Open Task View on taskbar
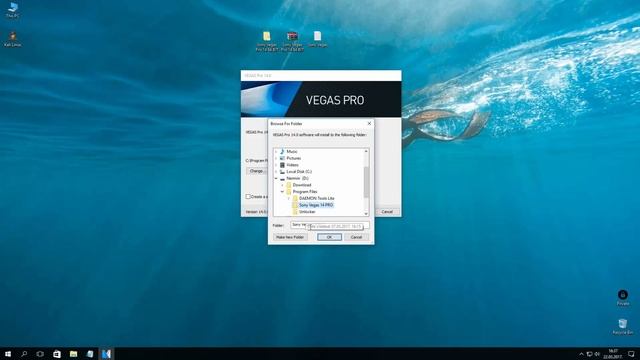 click(40, 354)
